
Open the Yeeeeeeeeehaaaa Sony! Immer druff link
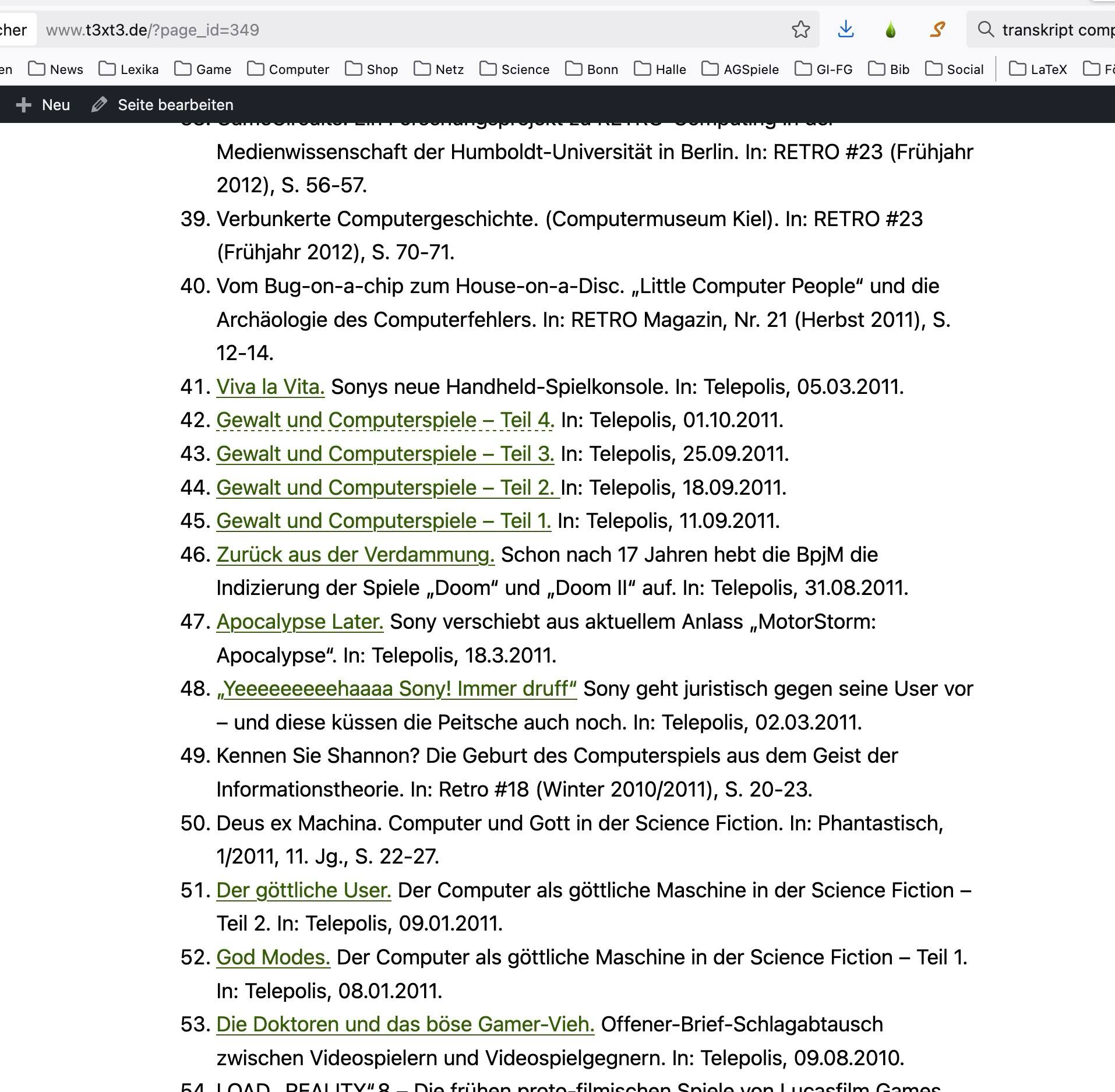(397, 689)
